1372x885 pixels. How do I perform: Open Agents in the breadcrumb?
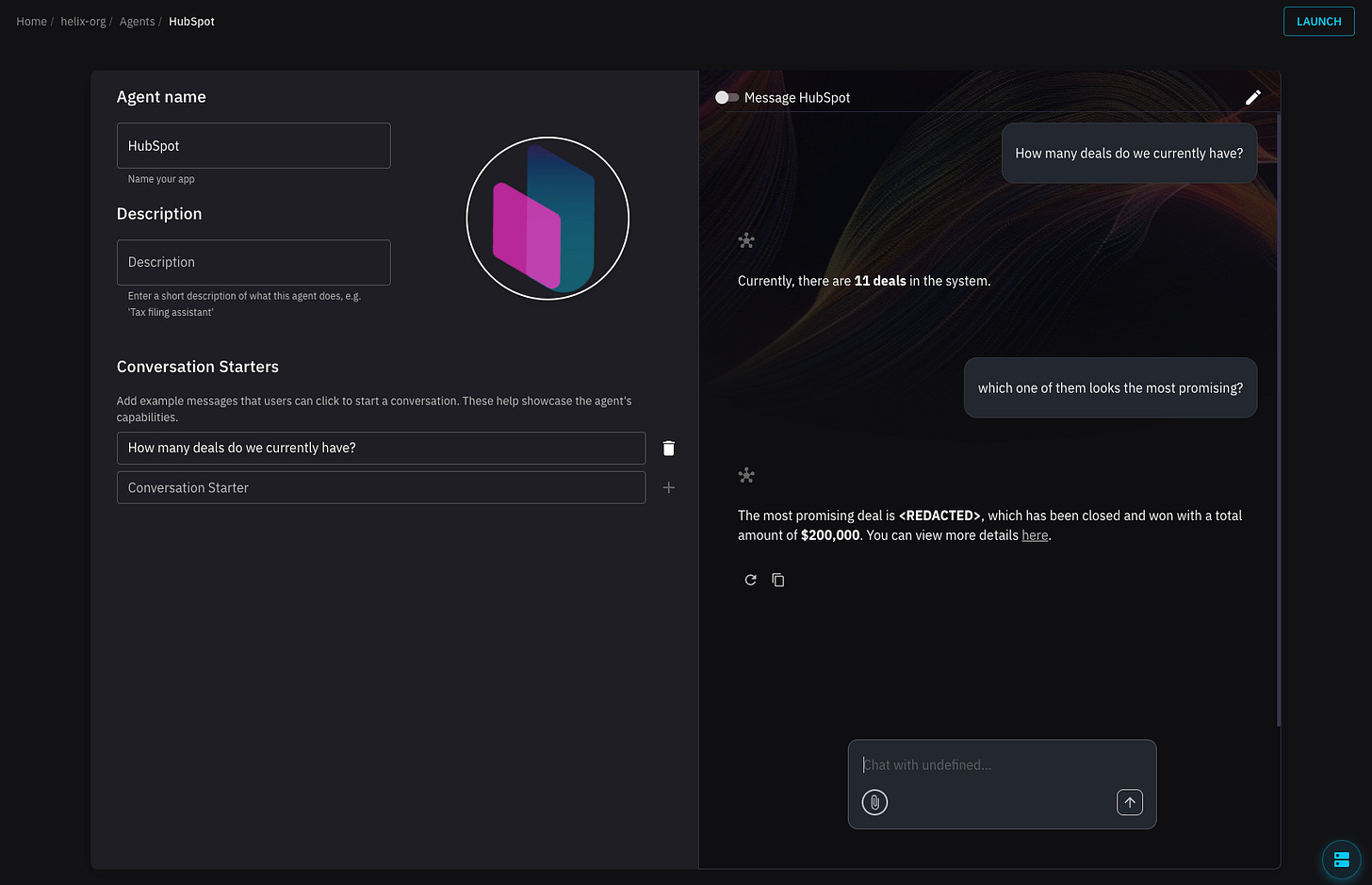137,22
